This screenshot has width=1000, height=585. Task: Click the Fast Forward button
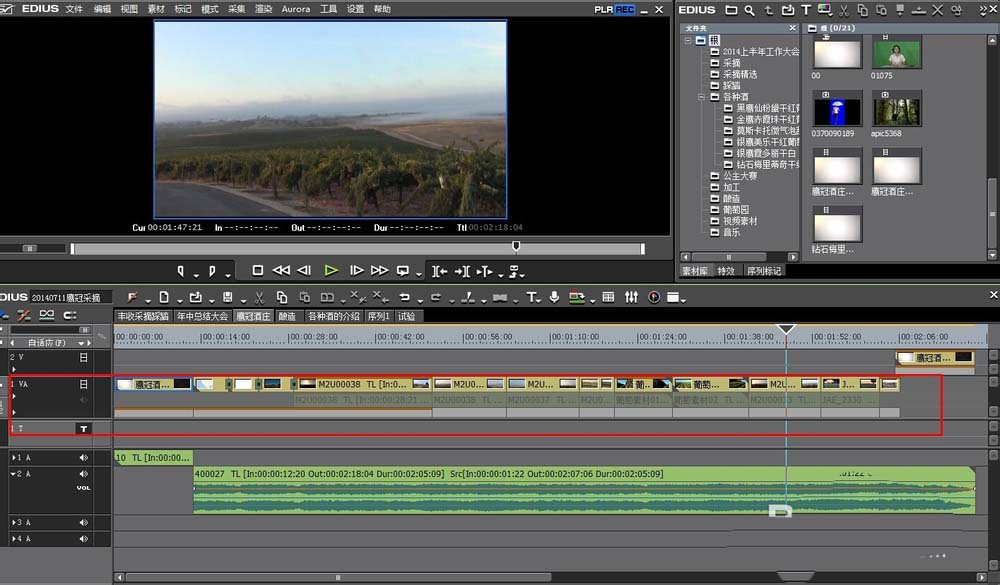tap(379, 270)
